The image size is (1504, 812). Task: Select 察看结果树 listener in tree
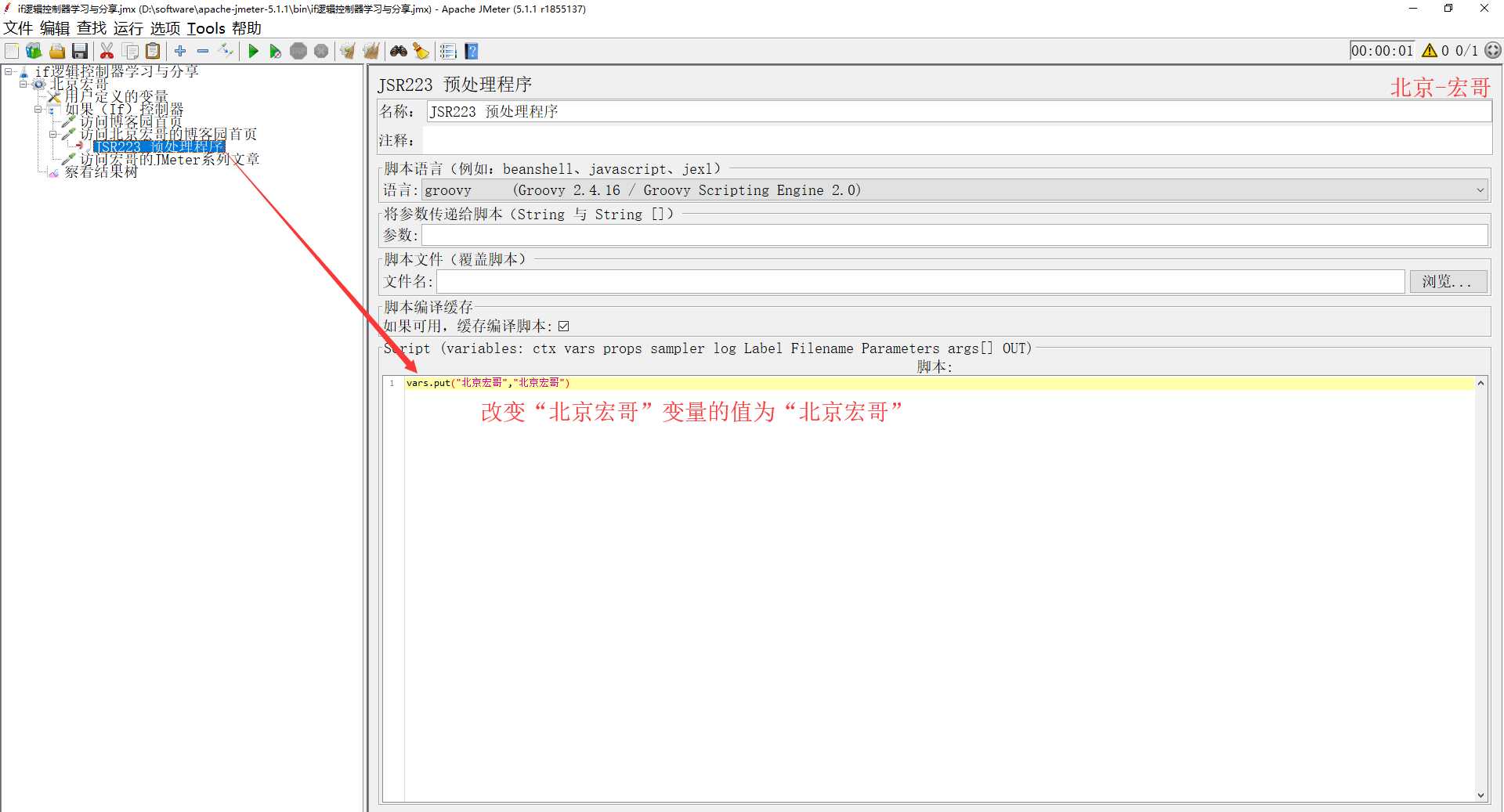(x=100, y=171)
